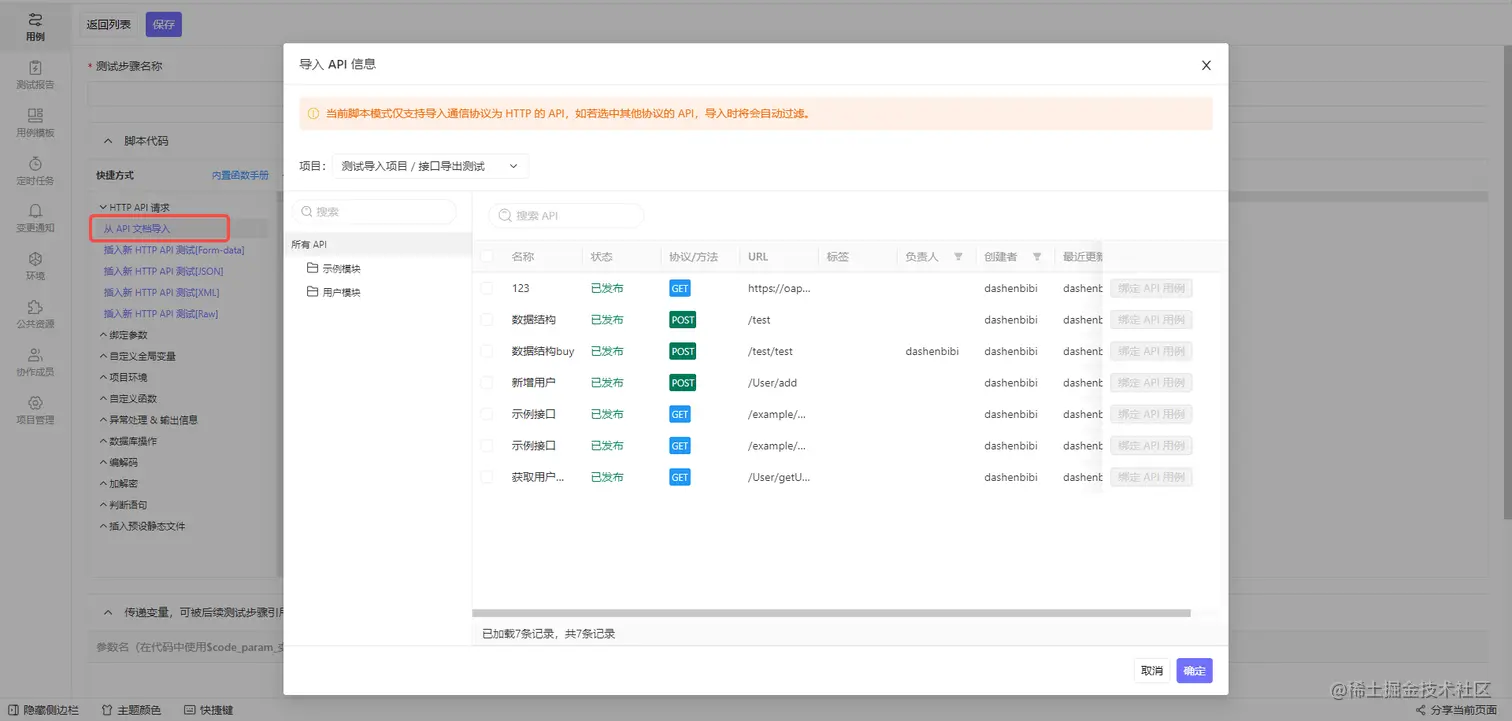Select the 用户模块 folder in the API tree
This screenshot has height=721, width=1512.
pos(334,292)
